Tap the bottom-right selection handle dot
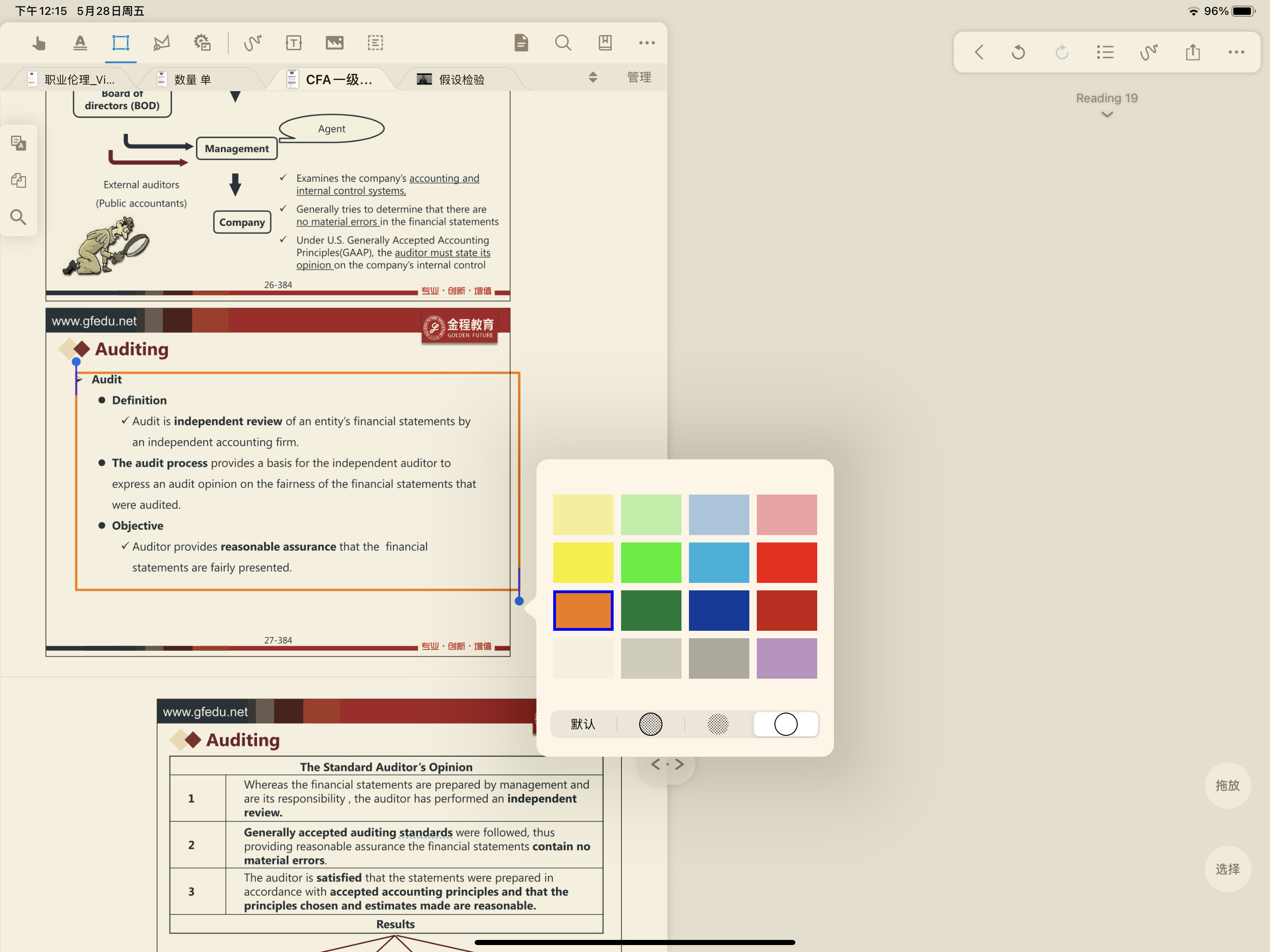 pos(519,601)
